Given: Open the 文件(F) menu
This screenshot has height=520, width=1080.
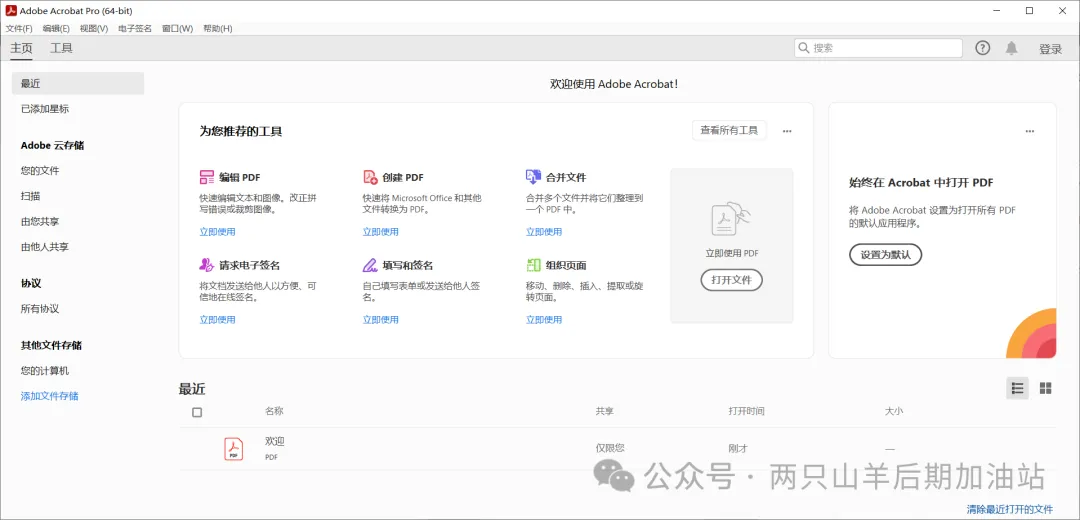Looking at the screenshot, I should pos(19,28).
